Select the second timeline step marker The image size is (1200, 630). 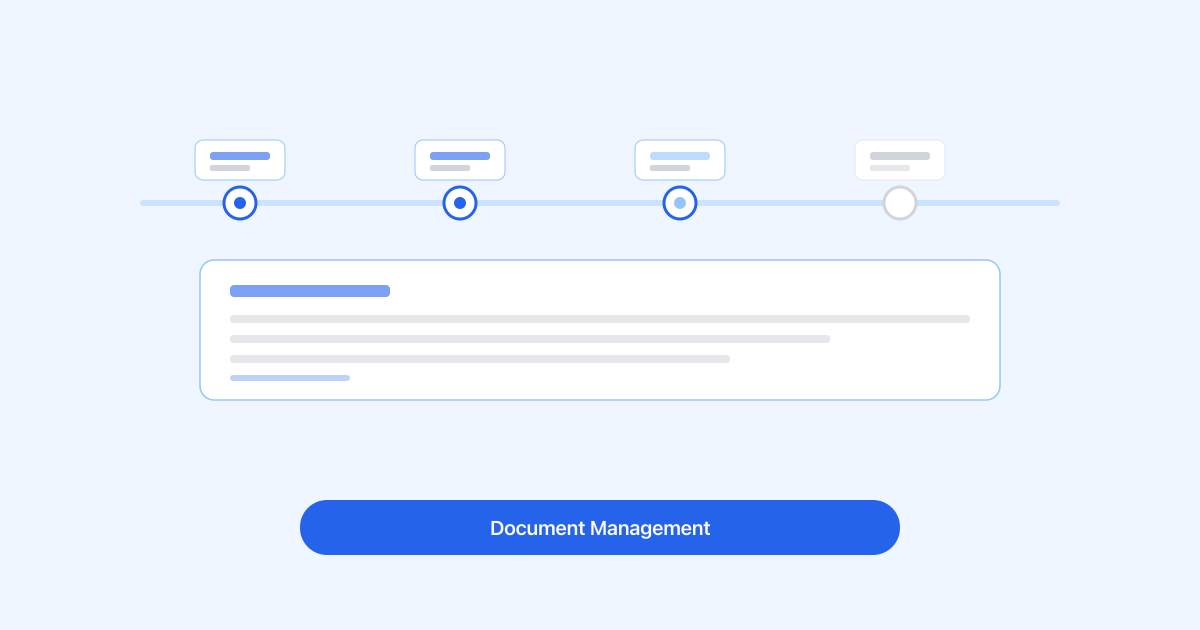pyautogui.click(x=460, y=203)
